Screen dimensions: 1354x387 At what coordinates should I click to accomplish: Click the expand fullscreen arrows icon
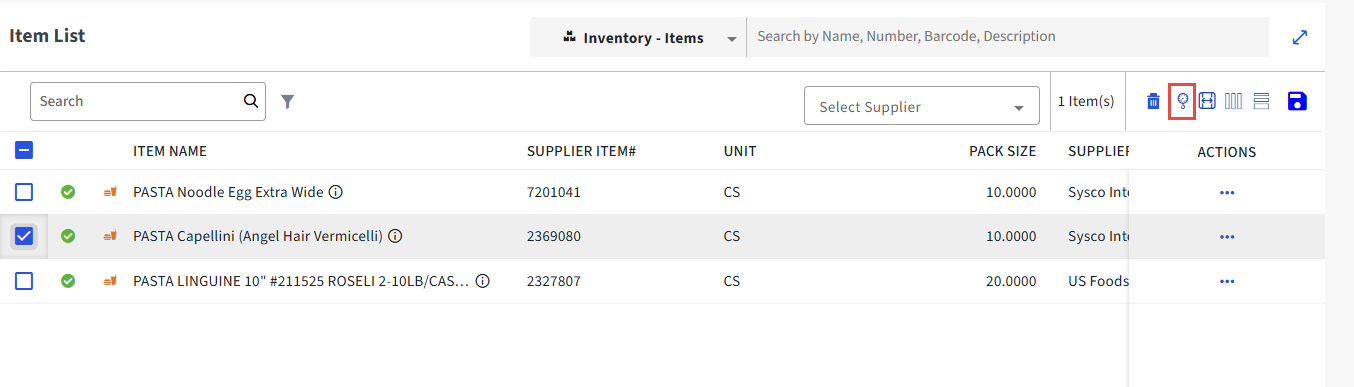pyautogui.click(x=1300, y=37)
